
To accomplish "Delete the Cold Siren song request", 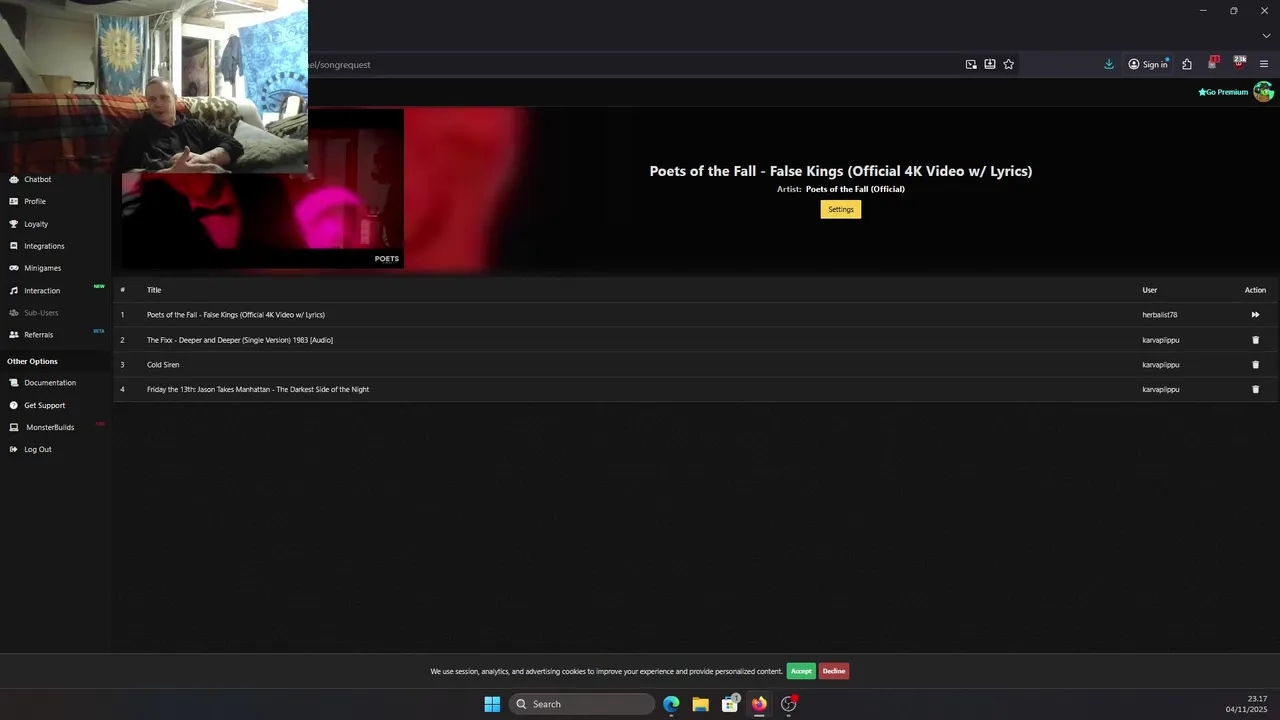I will pos(1256,365).
